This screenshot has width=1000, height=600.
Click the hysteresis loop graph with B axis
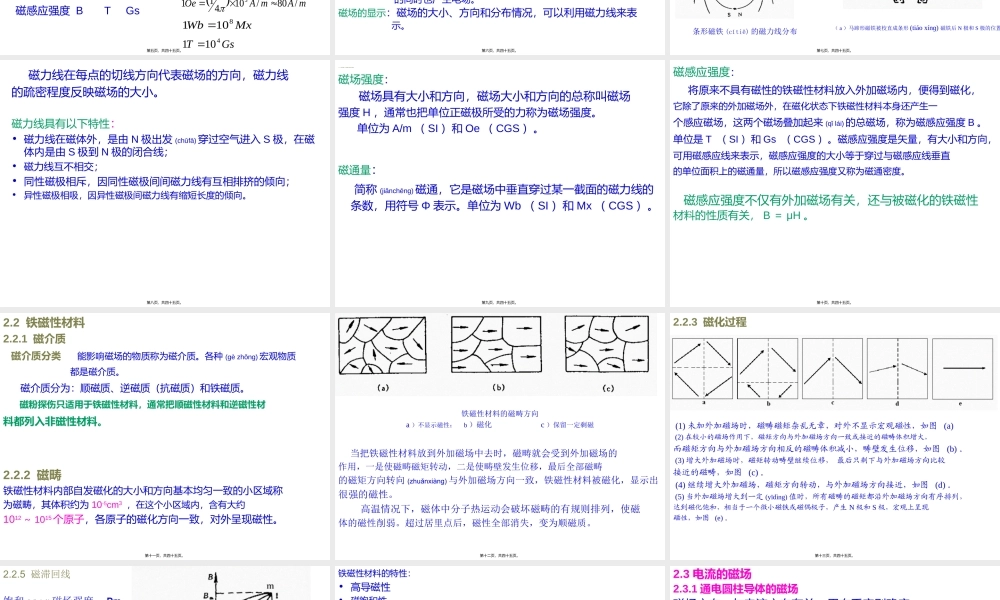(x=221, y=583)
